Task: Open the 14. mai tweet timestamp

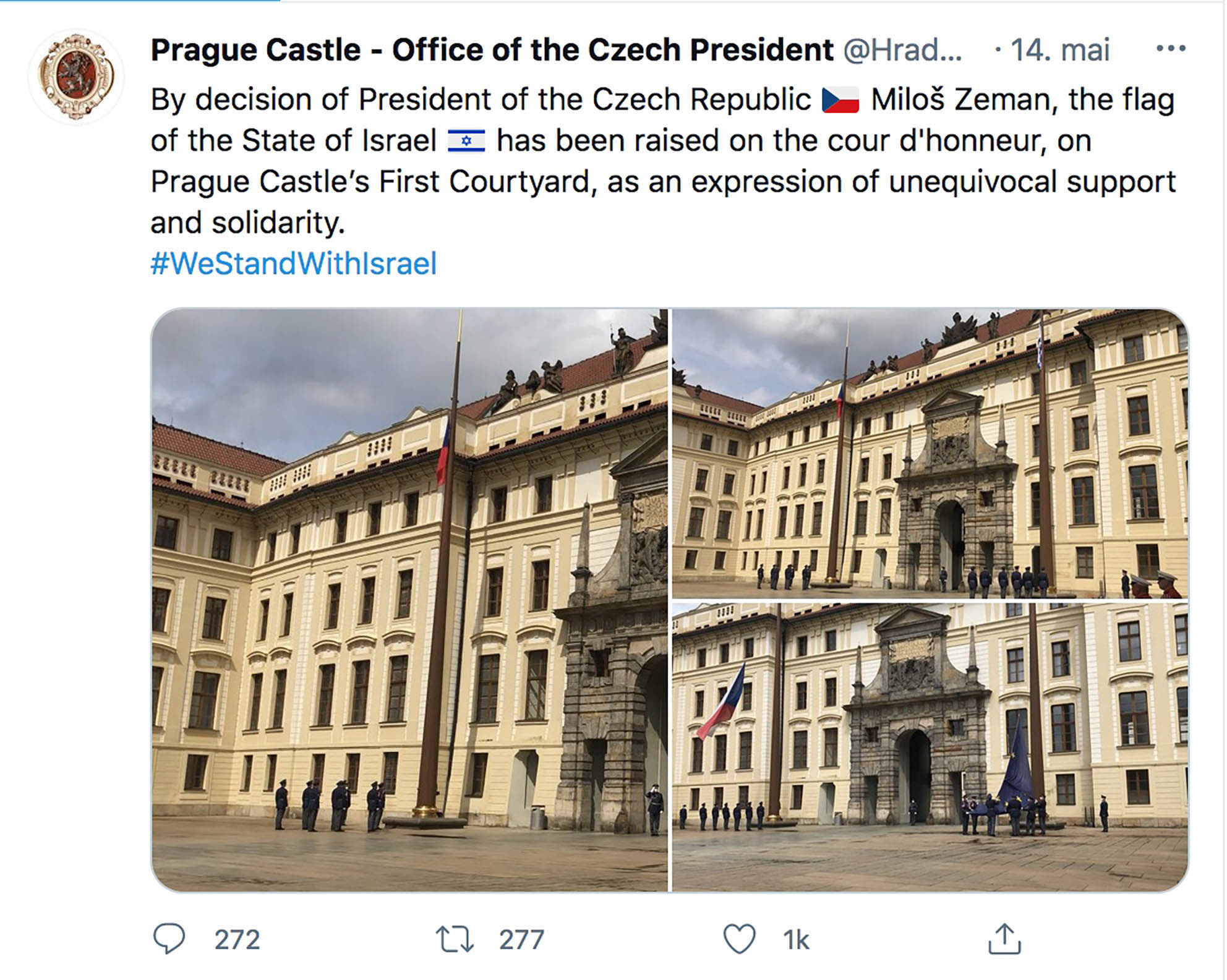Action: click(1060, 49)
